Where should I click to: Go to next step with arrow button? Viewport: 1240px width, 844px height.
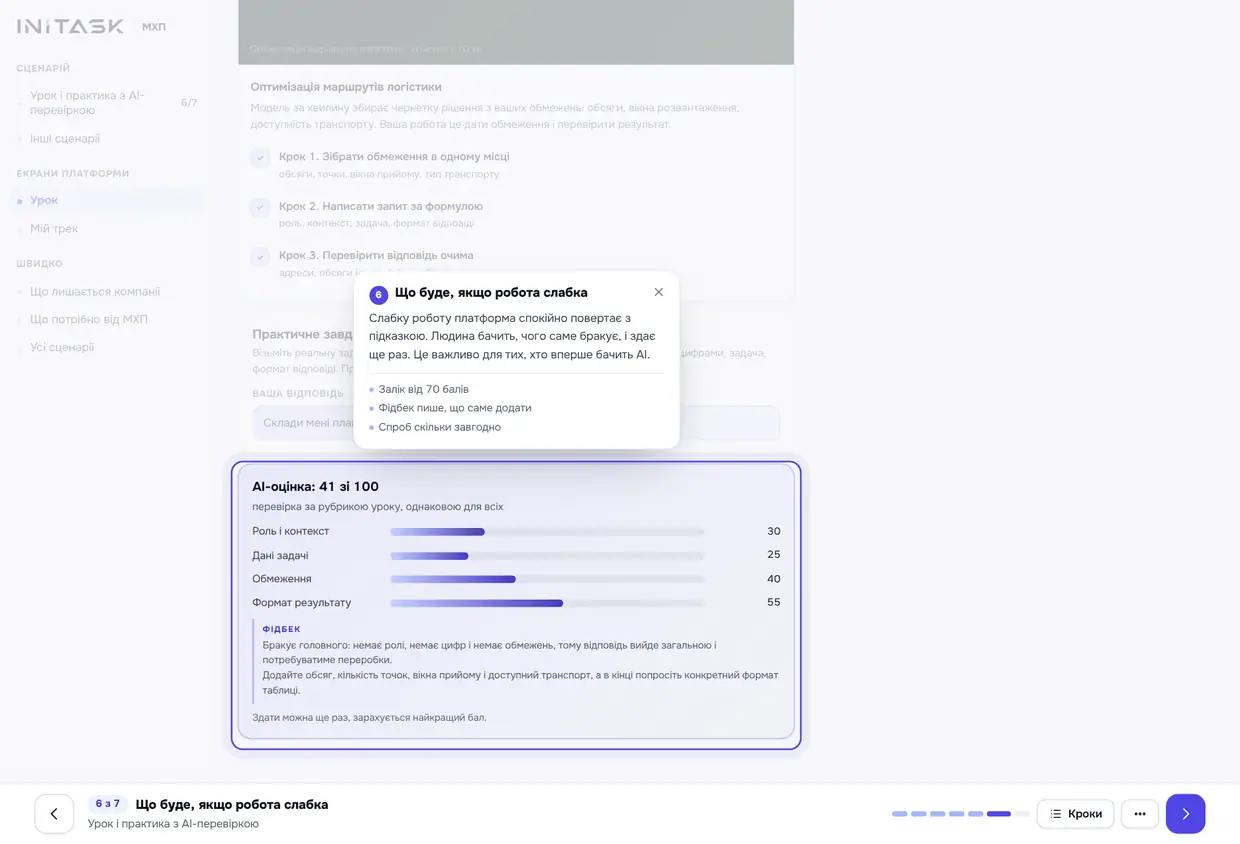(1185, 814)
